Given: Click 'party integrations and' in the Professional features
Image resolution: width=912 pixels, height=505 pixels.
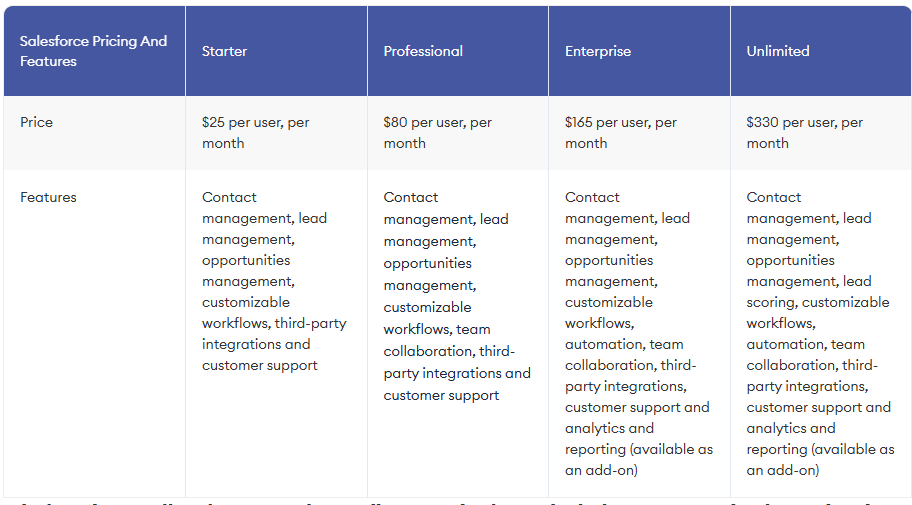Looking at the screenshot, I should (457, 373).
